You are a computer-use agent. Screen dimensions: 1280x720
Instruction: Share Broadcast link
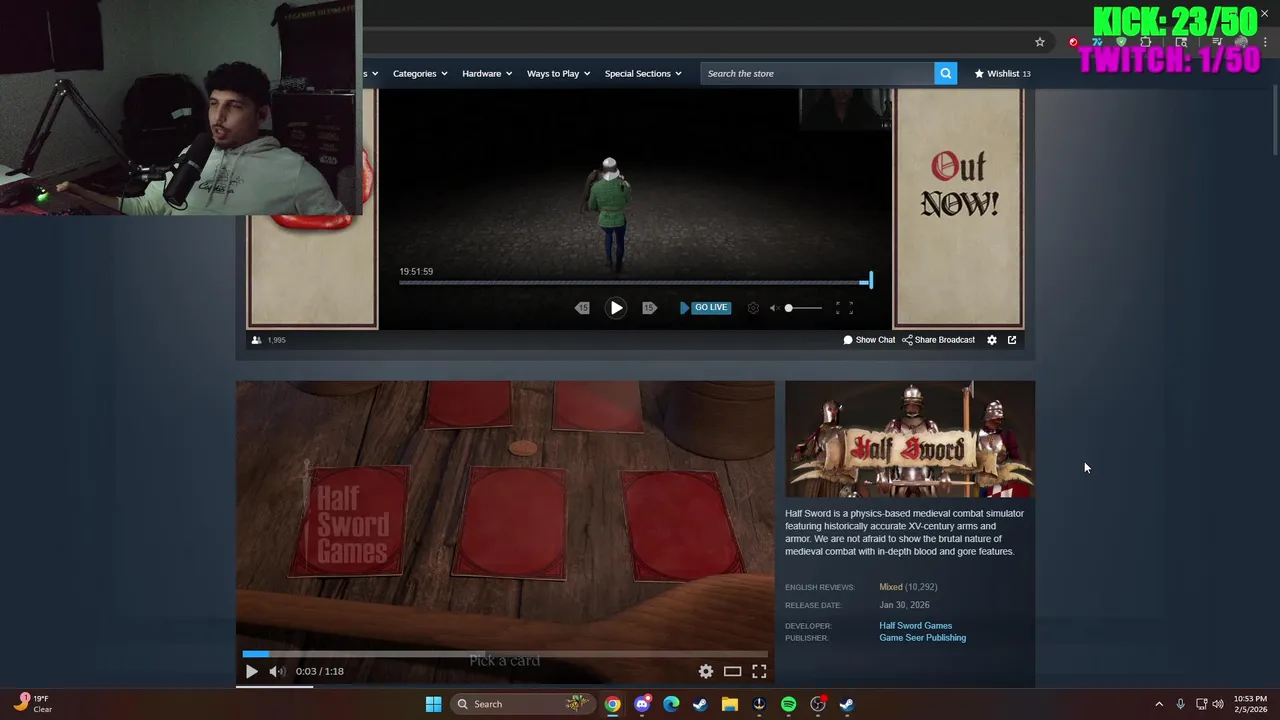pyautogui.click(x=938, y=340)
